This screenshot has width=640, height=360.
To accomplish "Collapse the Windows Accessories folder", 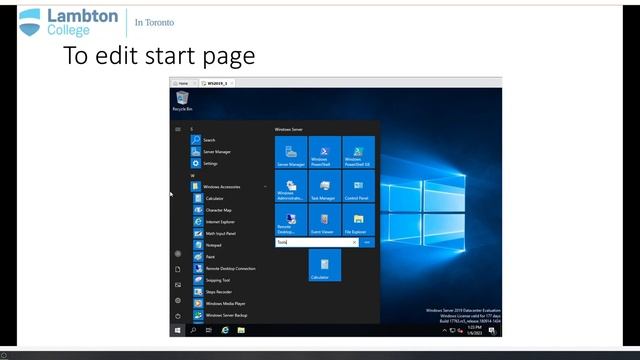I will coord(229,187).
